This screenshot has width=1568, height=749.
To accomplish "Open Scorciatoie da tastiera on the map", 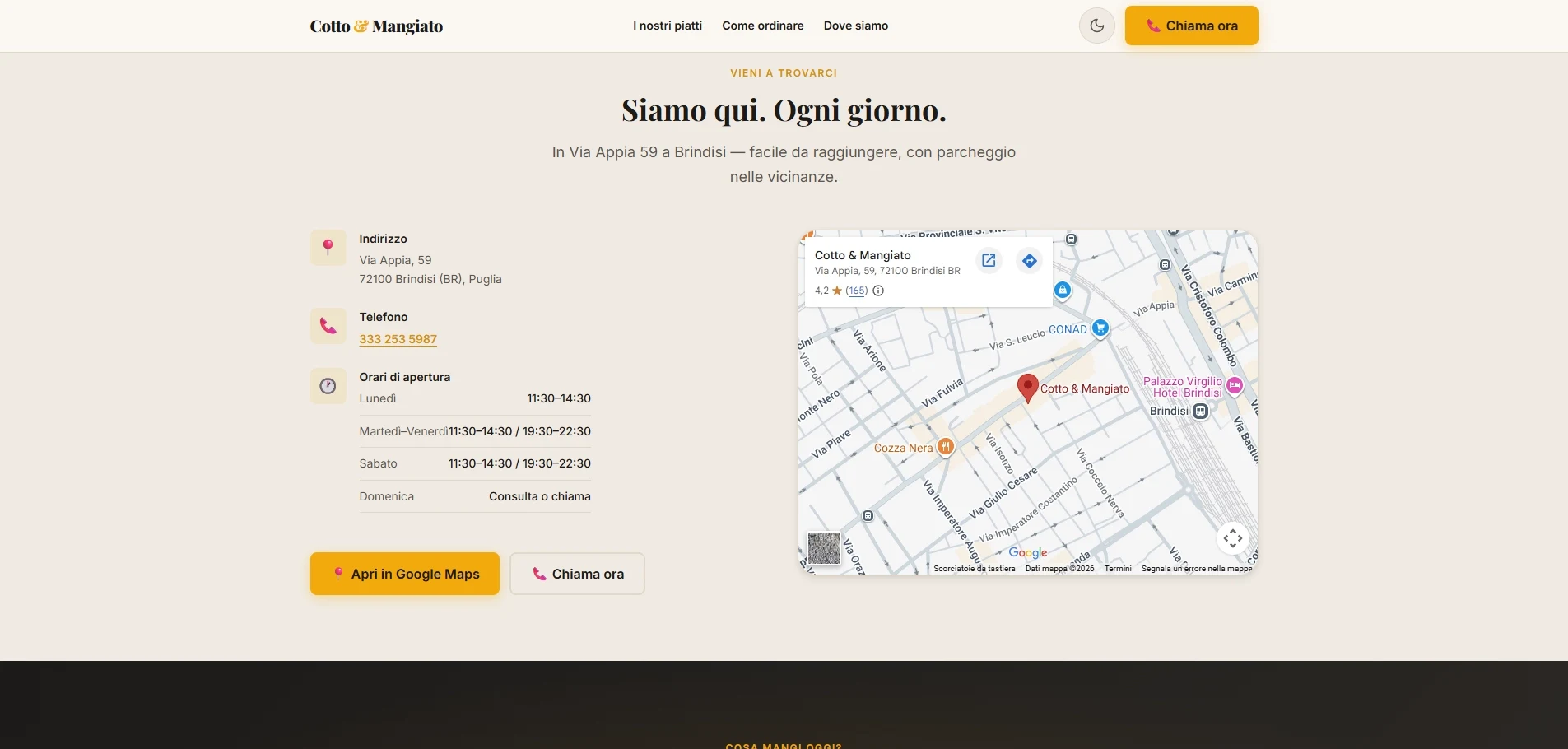I will point(975,569).
